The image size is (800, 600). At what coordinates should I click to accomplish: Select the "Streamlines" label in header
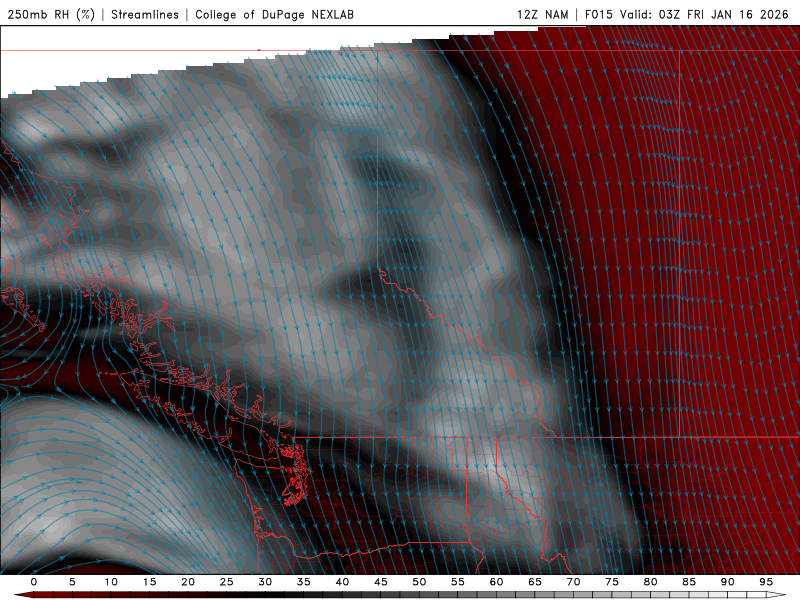point(145,14)
